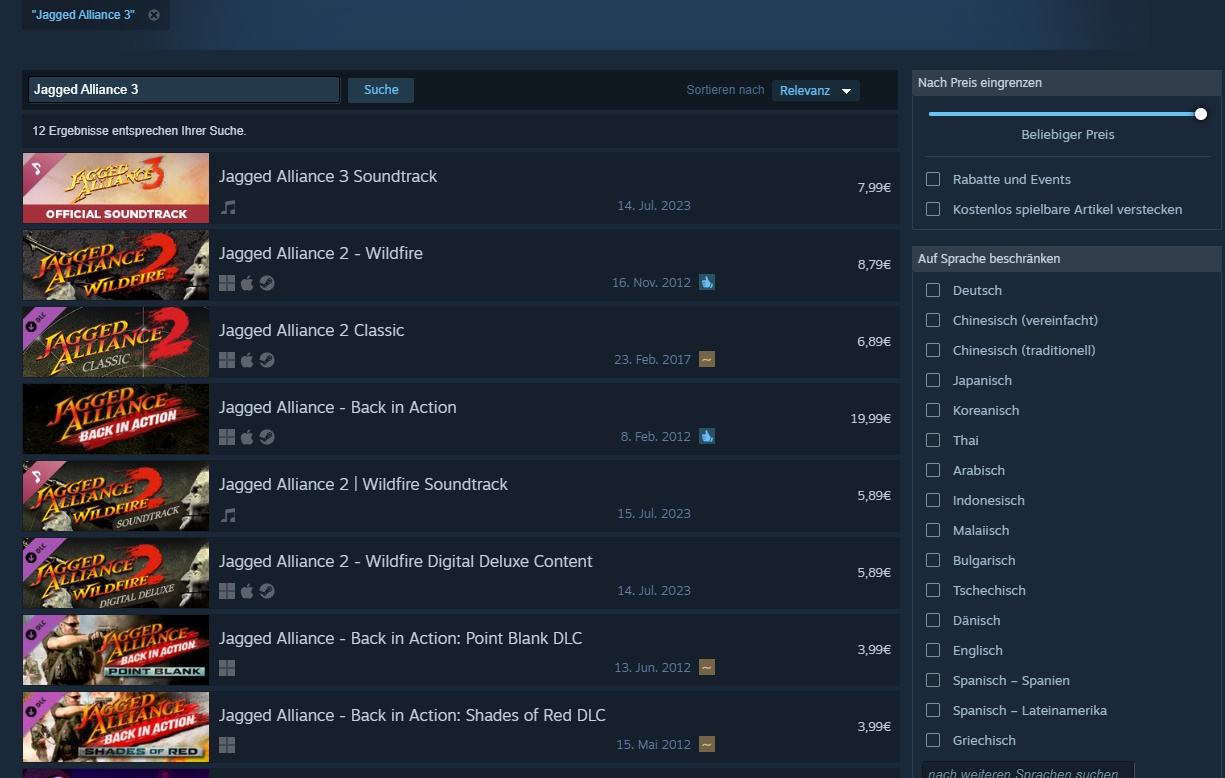Click the music note icon under Wildfire Soundtrack
Image resolution: width=1225 pixels, height=778 pixels.
(x=228, y=515)
